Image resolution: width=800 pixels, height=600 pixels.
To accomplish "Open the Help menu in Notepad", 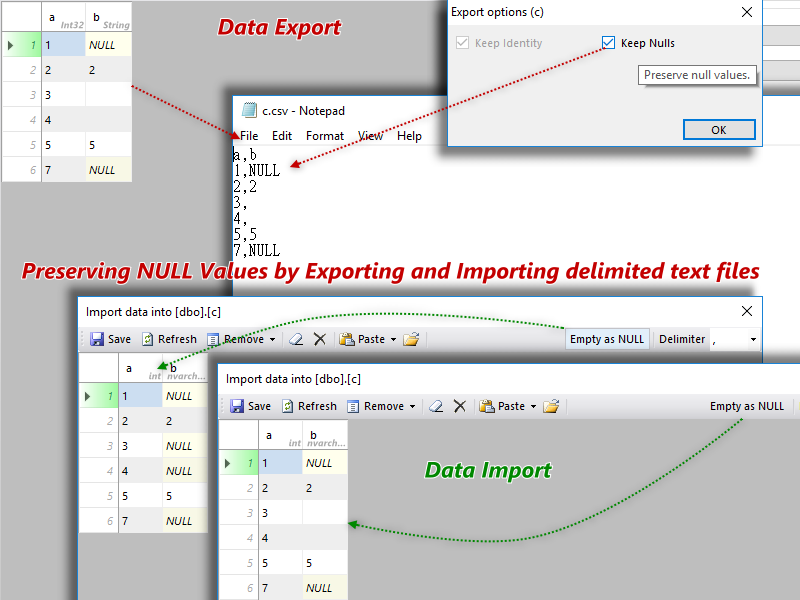I will pos(409,136).
